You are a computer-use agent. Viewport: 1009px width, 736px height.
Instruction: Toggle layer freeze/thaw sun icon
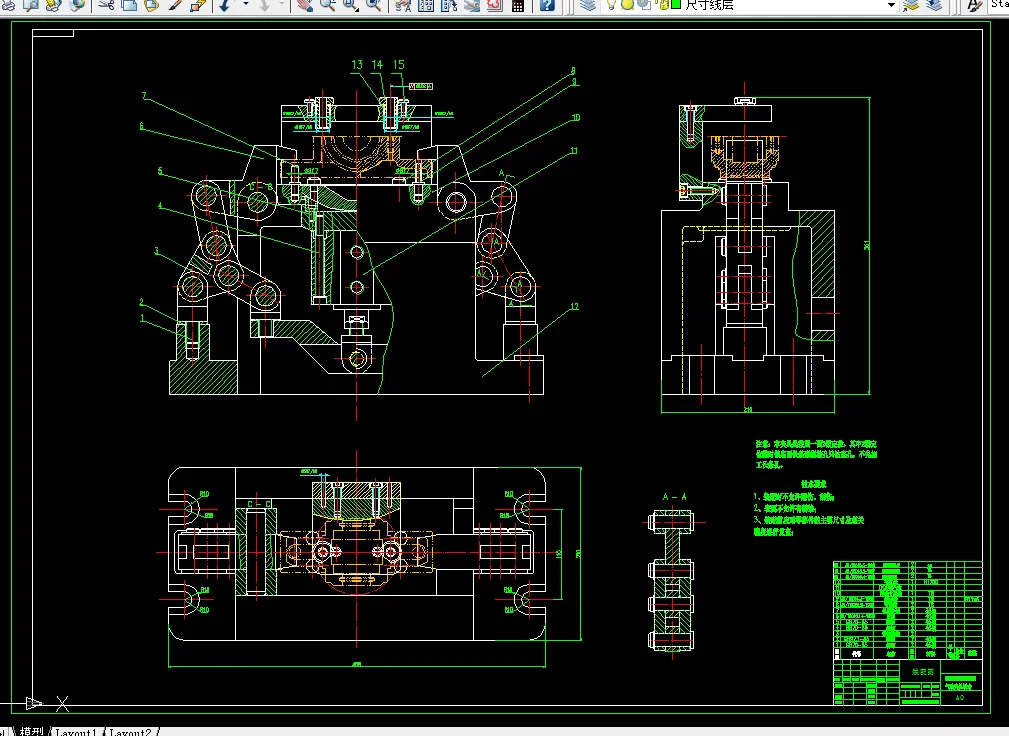click(627, 5)
